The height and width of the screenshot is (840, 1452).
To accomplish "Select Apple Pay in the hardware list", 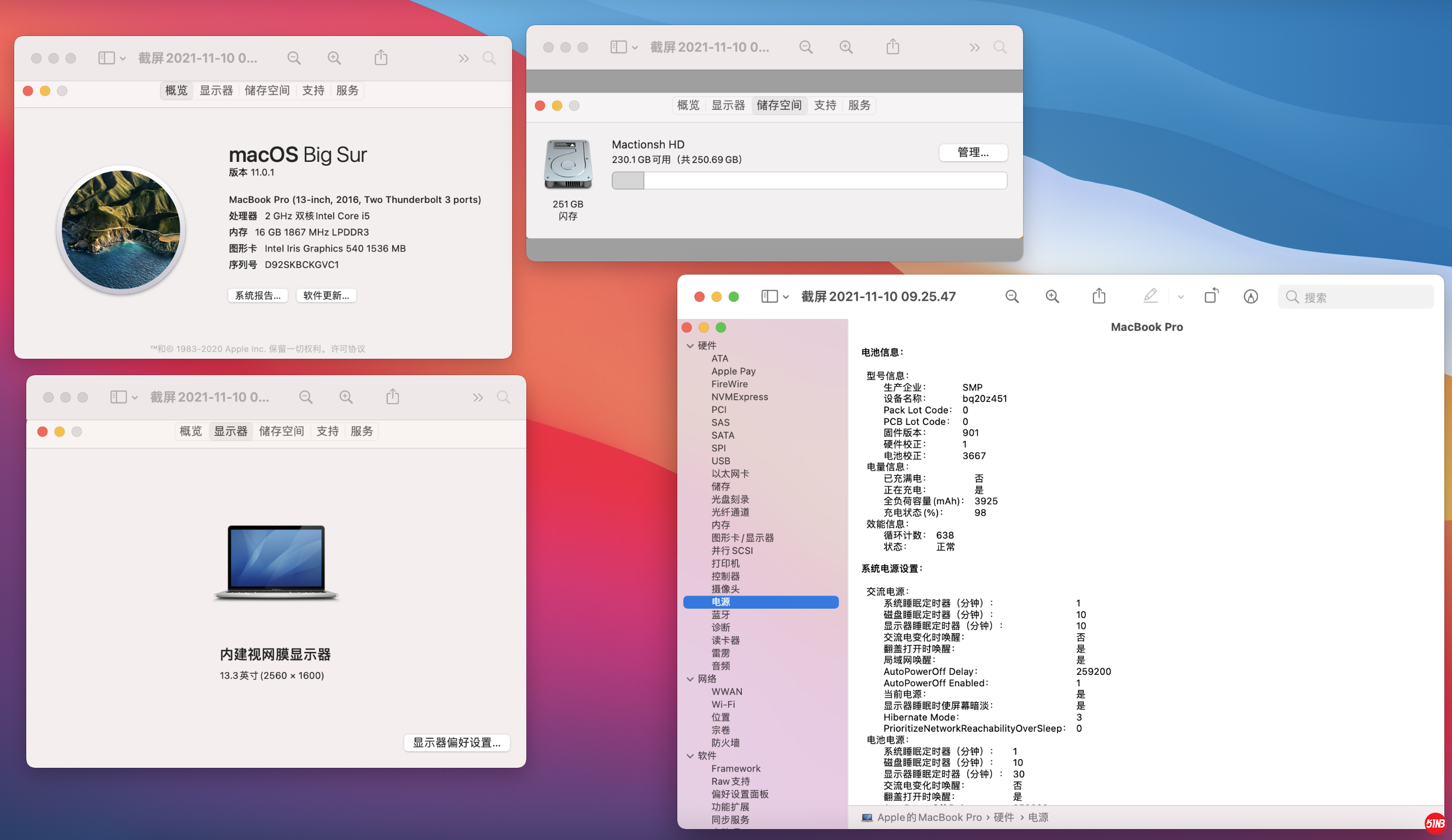I will (x=733, y=372).
